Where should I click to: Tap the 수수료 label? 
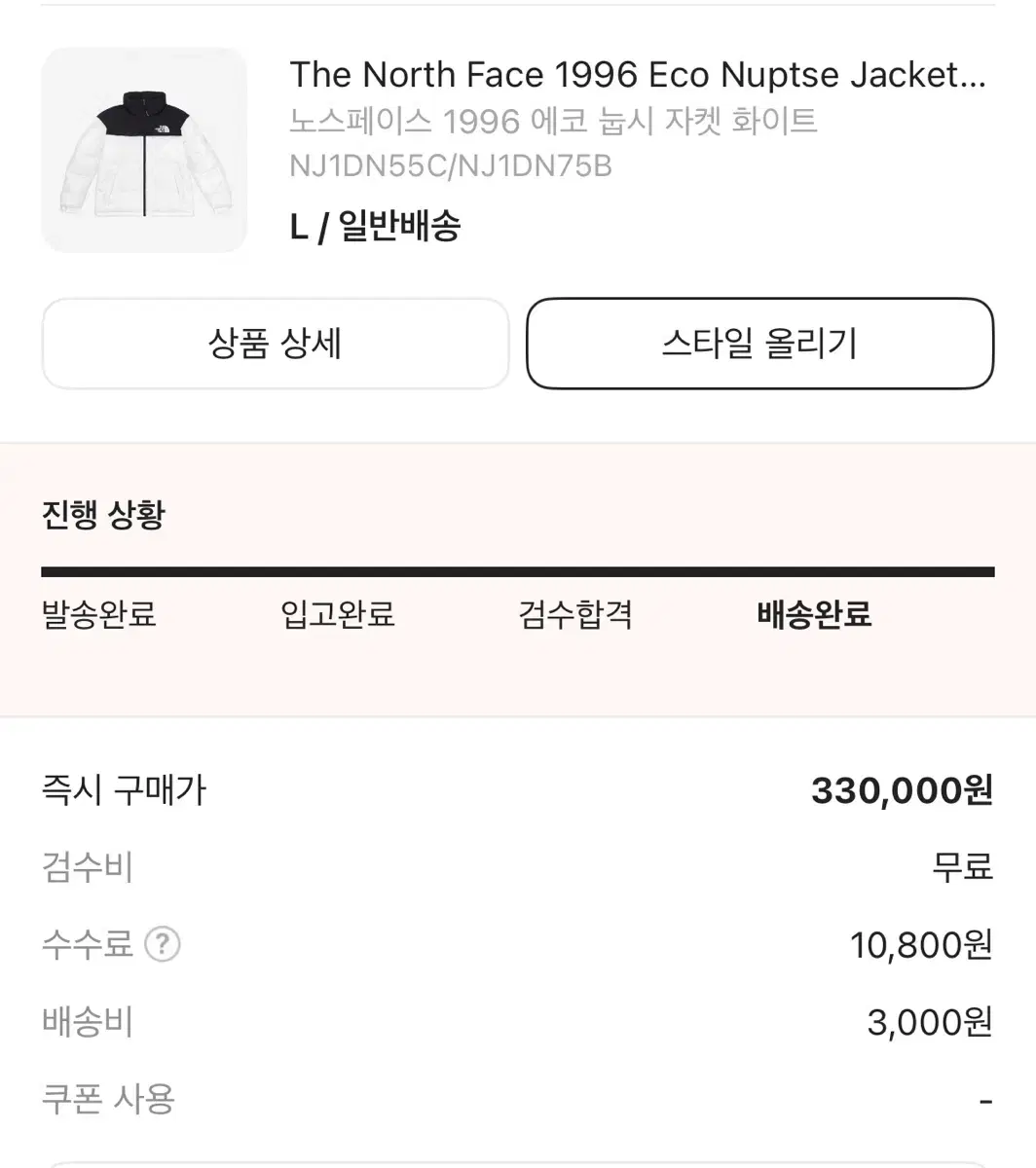click(x=87, y=944)
